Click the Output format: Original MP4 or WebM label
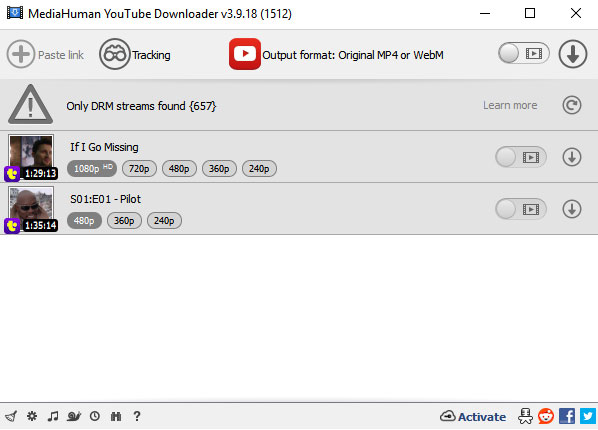598x430 pixels. (x=353, y=55)
